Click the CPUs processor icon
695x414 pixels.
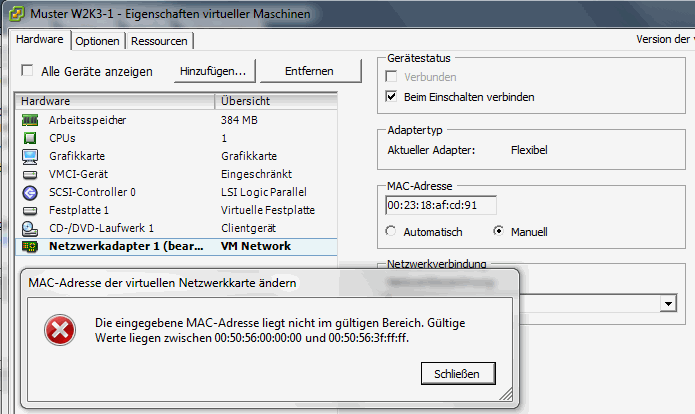[29, 138]
